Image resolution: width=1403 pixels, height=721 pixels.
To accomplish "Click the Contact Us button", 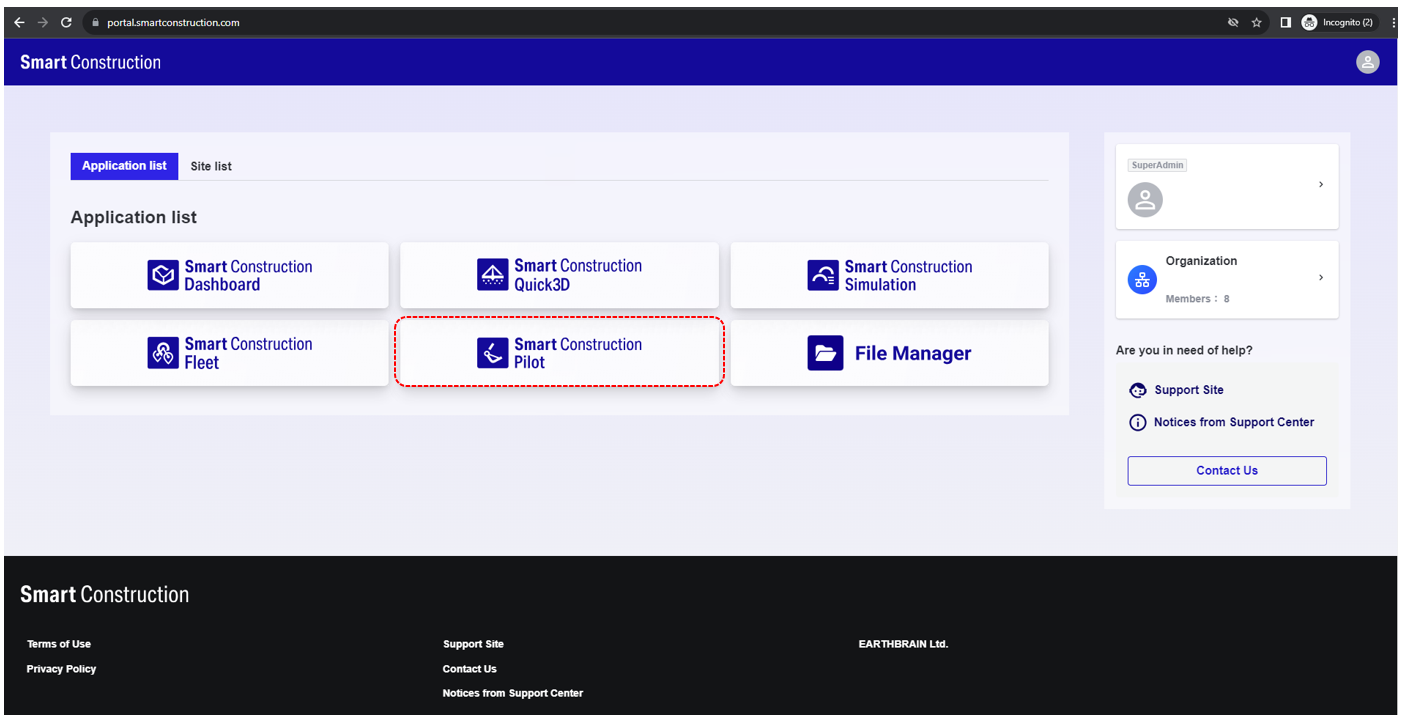I will pos(1227,471).
